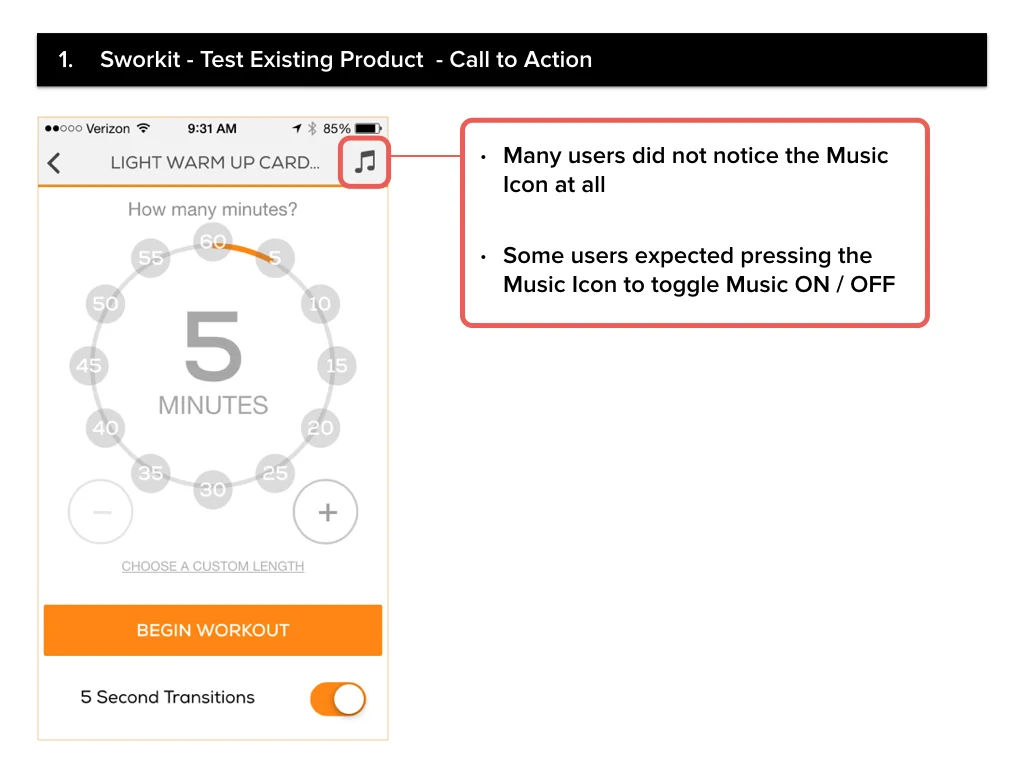The image size is (1024, 768).
Task: Select 20 minutes on the dial
Action: point(320,428)
